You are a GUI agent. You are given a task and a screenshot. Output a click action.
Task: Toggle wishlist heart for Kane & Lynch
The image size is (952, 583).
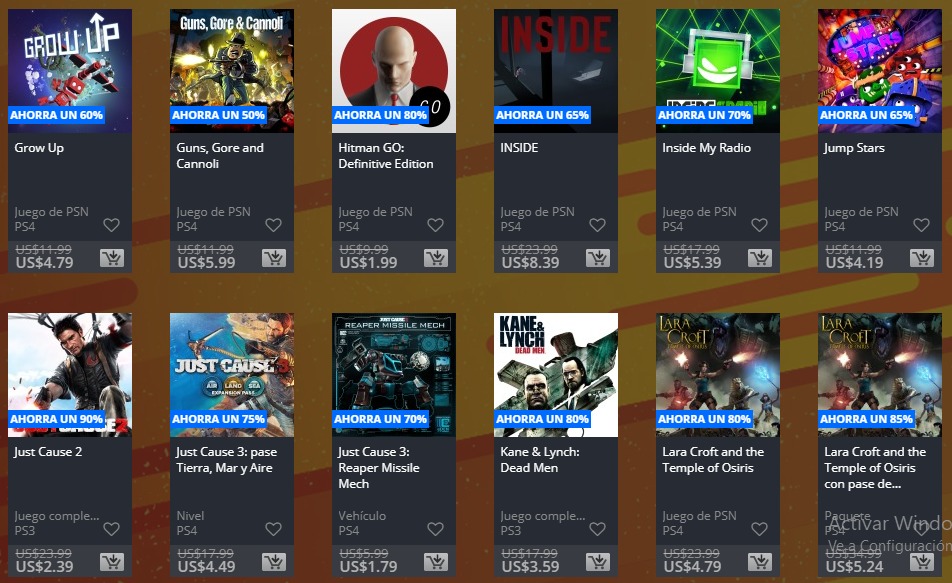[x=598, y=529]
